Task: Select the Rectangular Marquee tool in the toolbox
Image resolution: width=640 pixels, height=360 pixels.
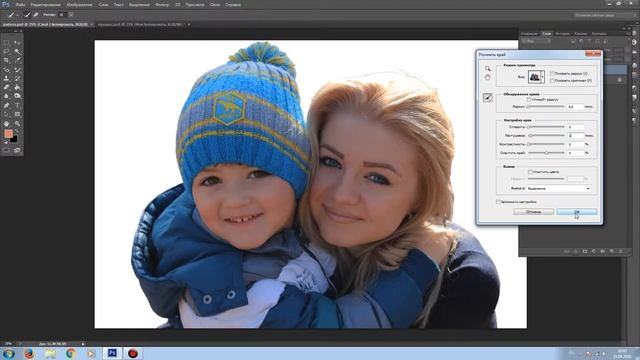Action: (6, 42)
